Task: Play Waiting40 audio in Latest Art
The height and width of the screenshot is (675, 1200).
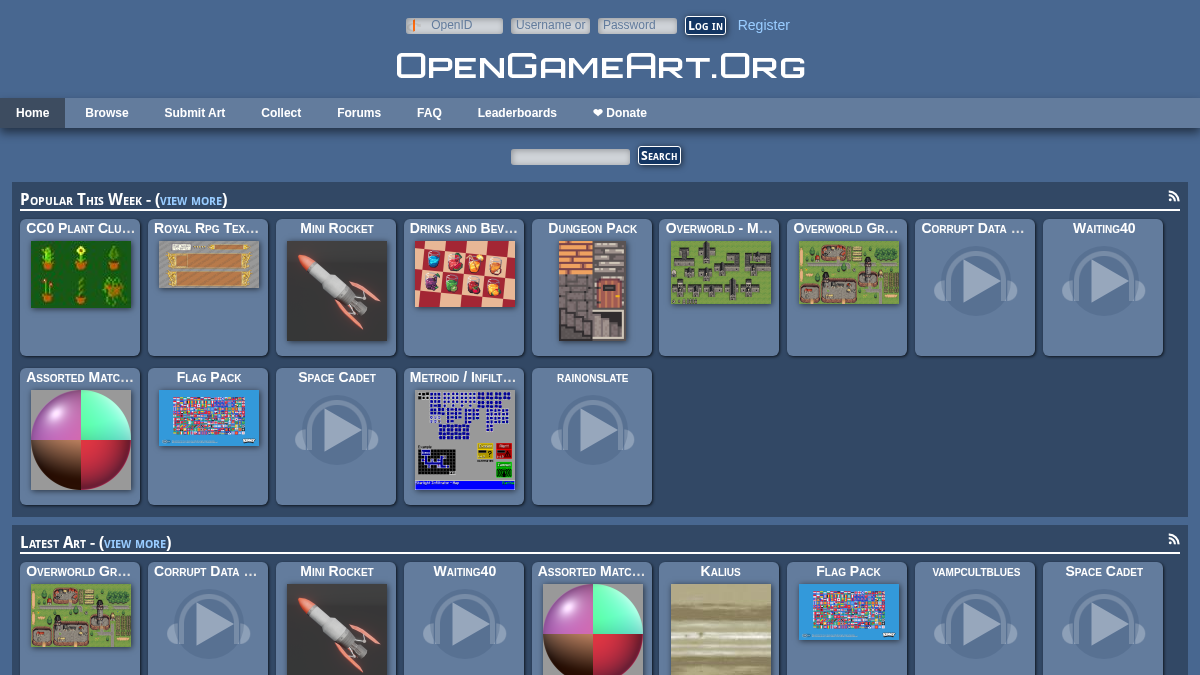Action: [465, 624]
